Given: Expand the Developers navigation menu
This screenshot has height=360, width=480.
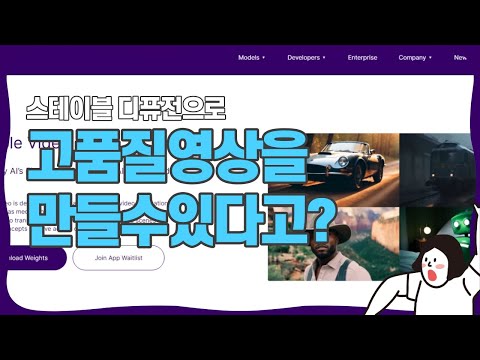Looking at the screenshot, I should tap(306, 57).
